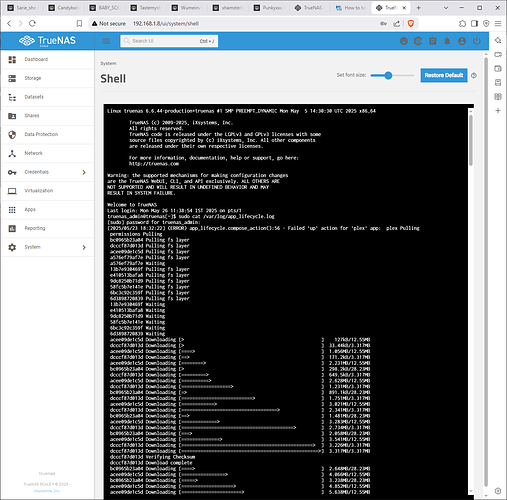This screenshot has width=507, height=500.
Task: Open Datasets from sidebar icon
Action: (x=12, y=97)
